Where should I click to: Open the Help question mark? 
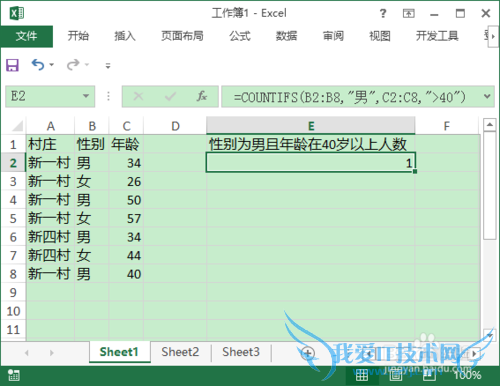click(x=383, y=13)
